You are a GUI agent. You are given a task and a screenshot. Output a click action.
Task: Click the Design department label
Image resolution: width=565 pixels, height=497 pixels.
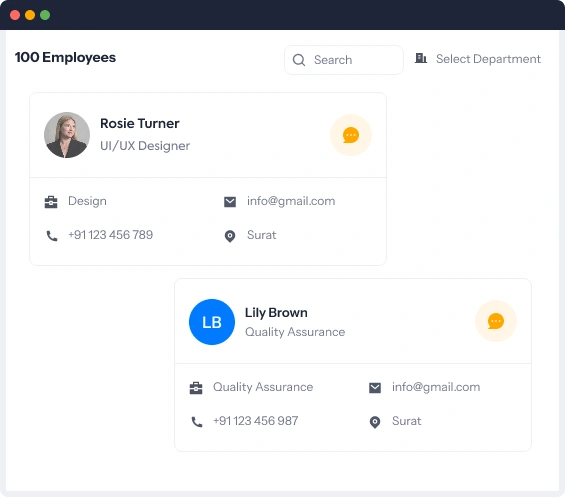[x=87, y=201]
